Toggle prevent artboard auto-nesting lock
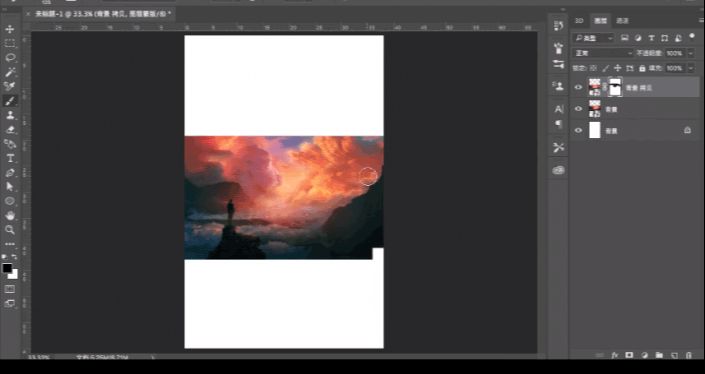 pos(630,68)
